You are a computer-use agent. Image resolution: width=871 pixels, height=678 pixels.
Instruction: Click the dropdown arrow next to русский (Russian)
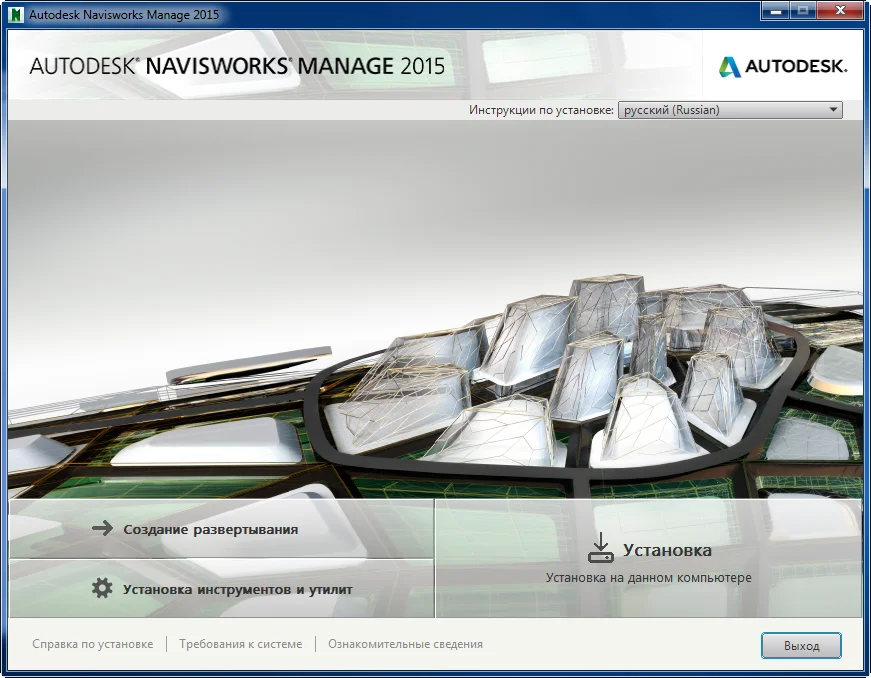pos(833,110)
